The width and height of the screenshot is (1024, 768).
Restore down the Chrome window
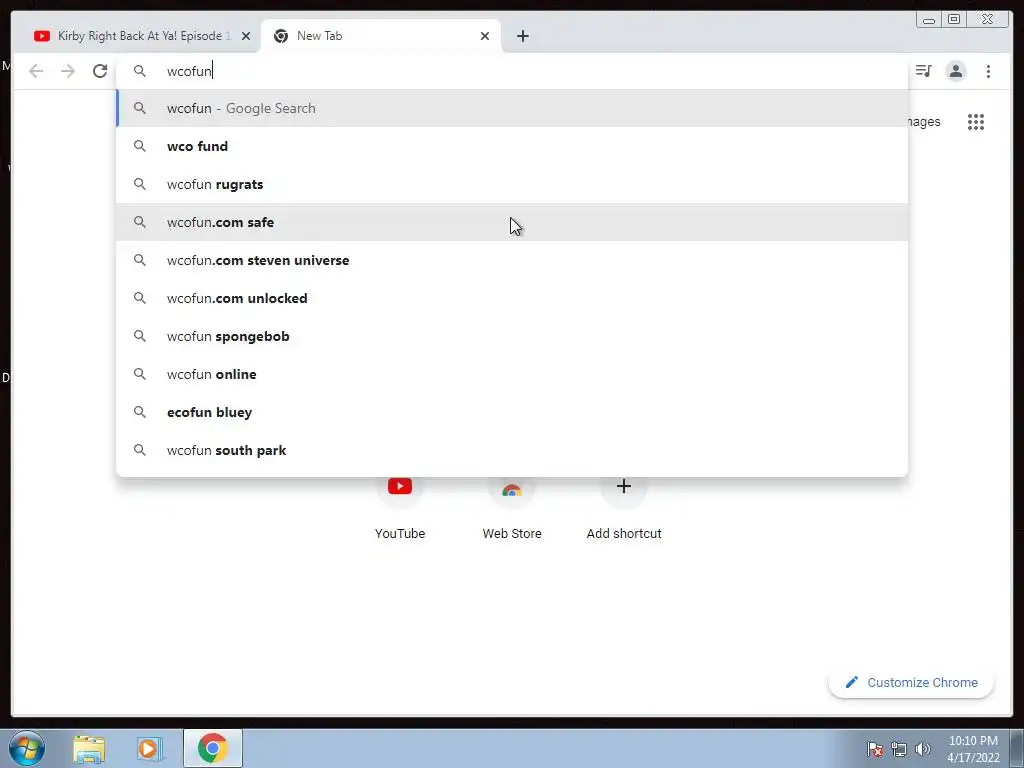click(953, 20)
